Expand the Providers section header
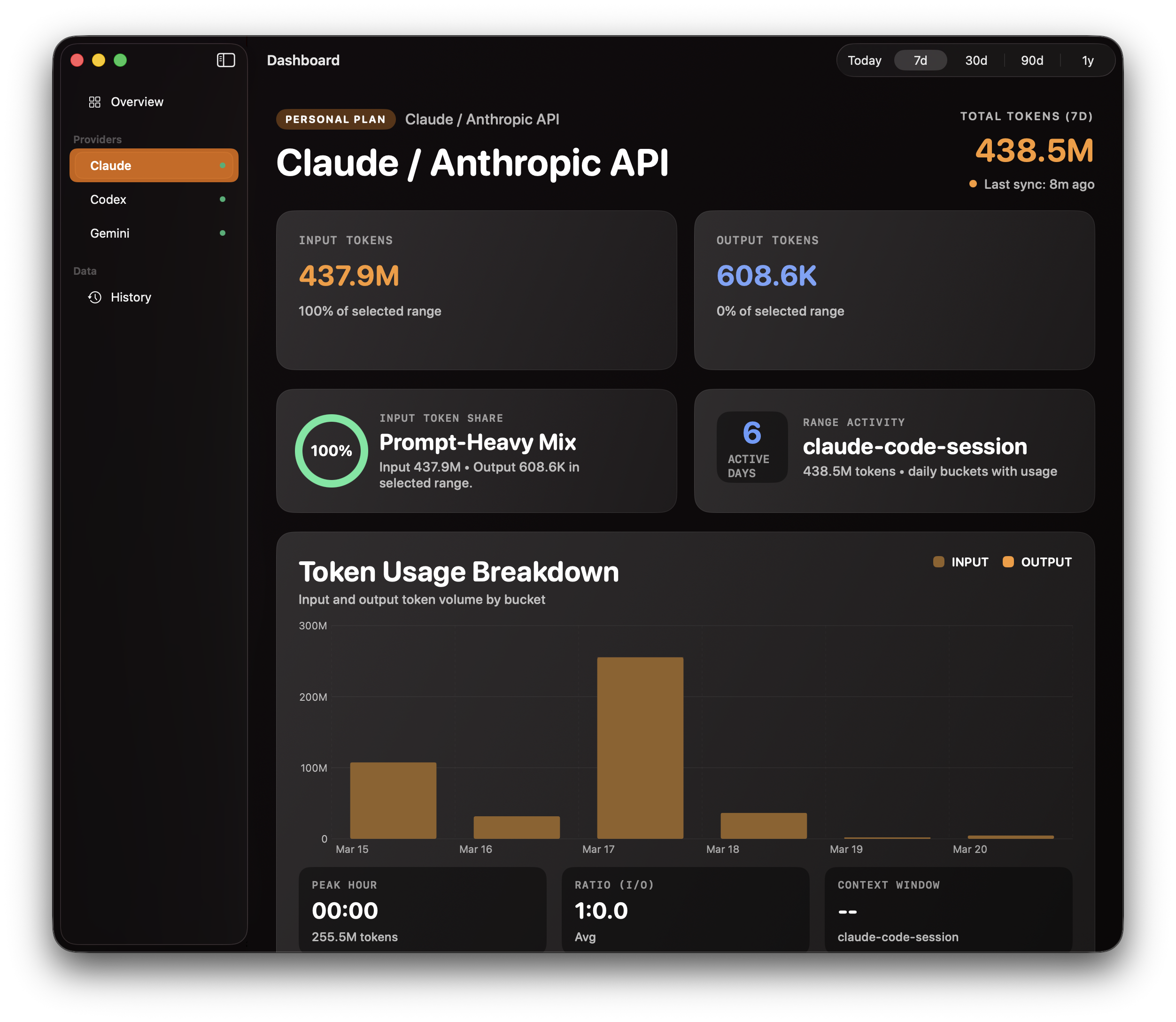This screenshot has height=1022, width=1176. pyautogui.click(x=97, y=139)
